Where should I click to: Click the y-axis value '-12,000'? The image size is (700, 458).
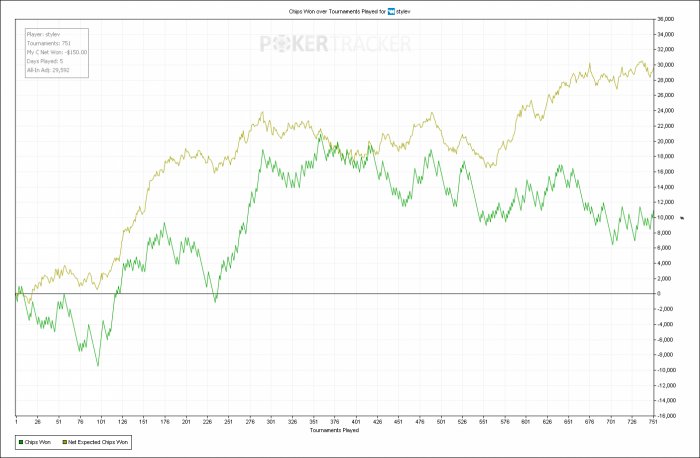tap(666, 385)
